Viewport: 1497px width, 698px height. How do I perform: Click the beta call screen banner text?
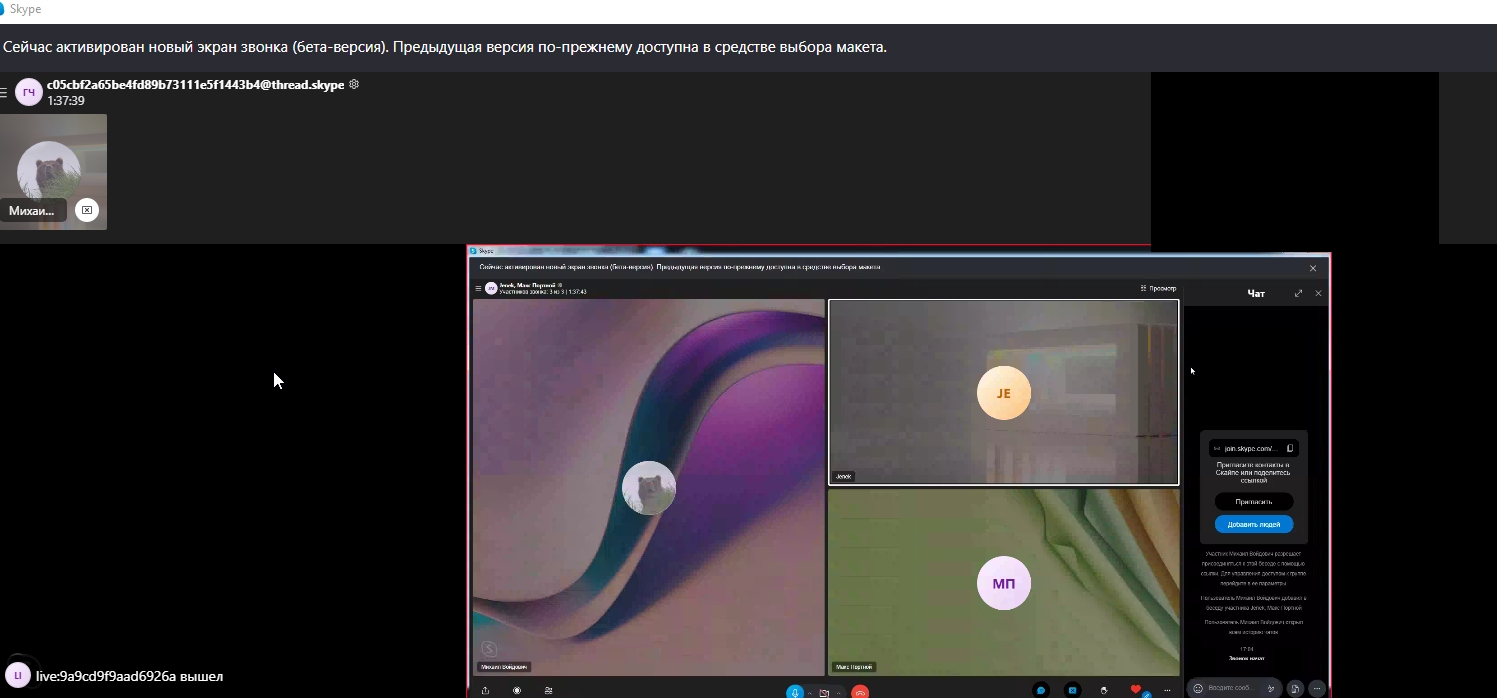[x=444, y=47]
